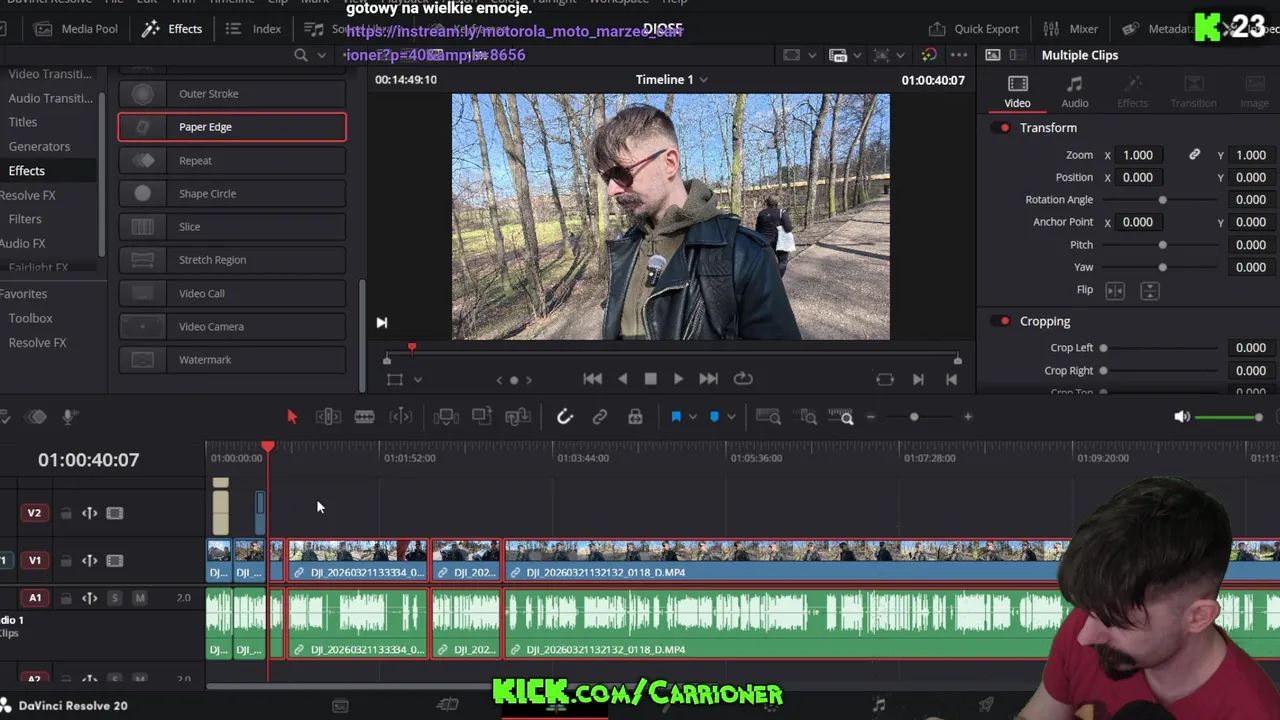Click the Match Frame icon

pyautogui.click(x=885, y=379)
